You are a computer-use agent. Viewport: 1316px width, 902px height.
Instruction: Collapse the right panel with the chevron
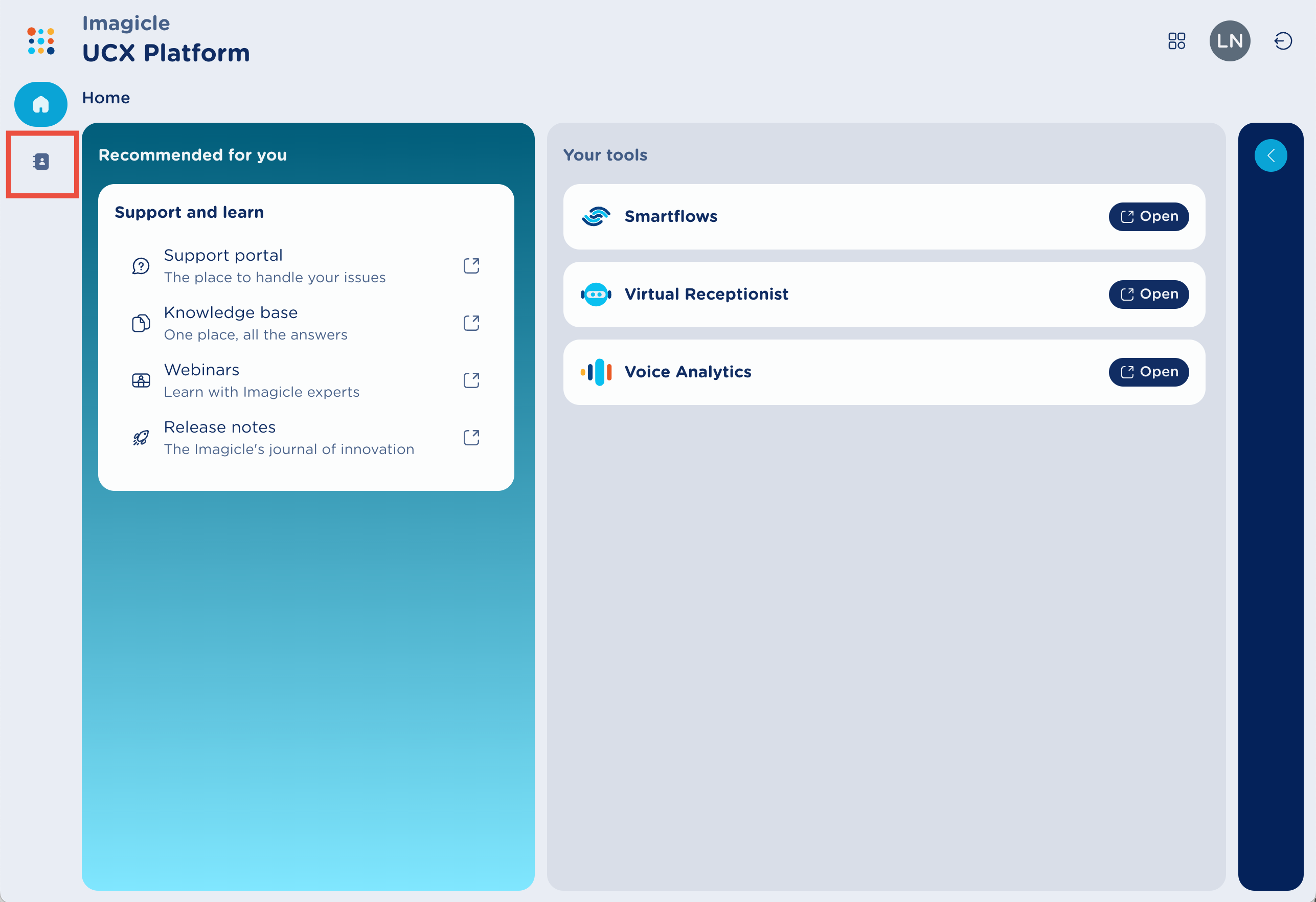(1272, 155)
